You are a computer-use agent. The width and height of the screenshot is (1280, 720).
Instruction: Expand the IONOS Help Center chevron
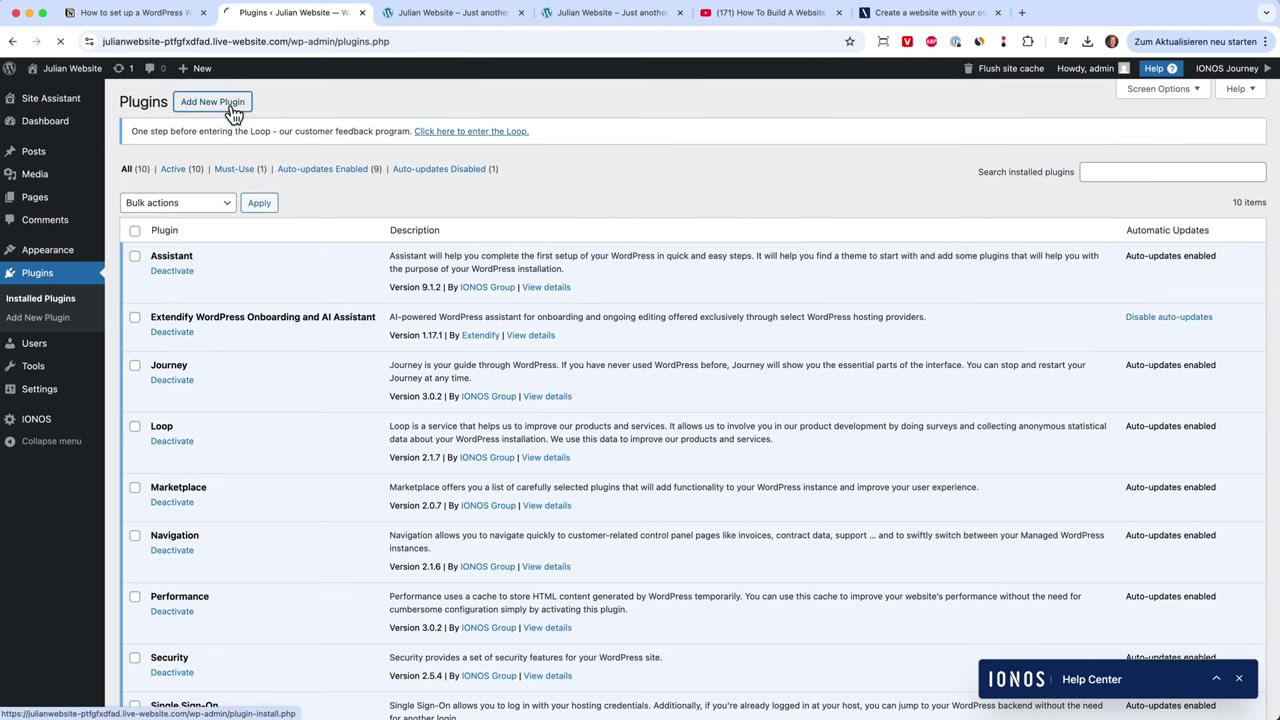click(x=1216, y=679)
